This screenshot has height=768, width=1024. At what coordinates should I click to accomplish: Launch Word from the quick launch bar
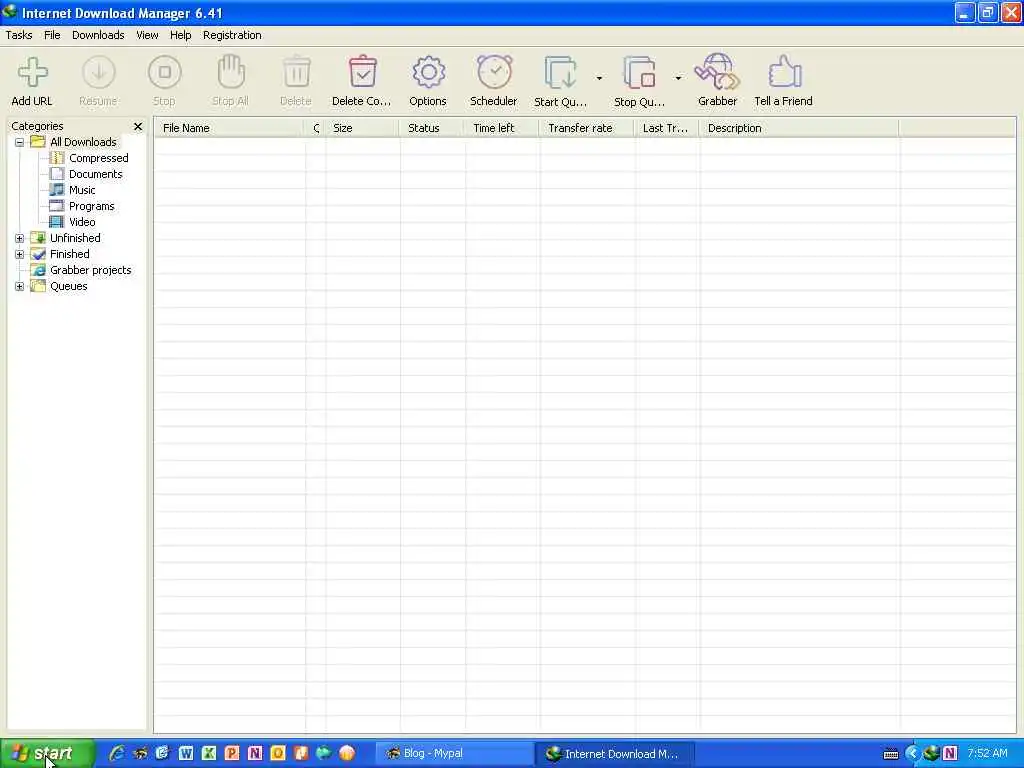(x=186, y=753)
